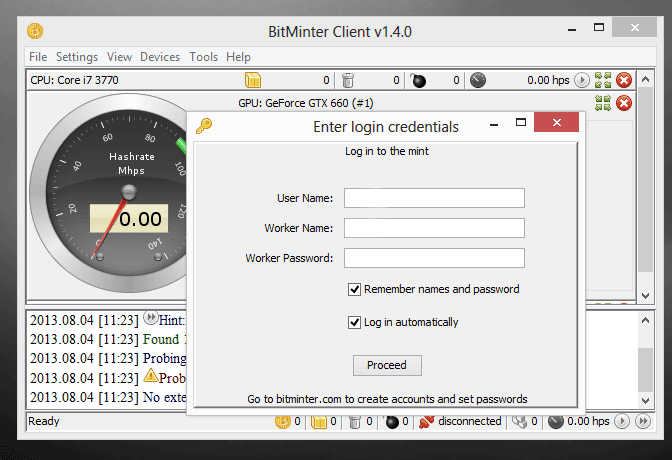Click the devices panel scrollbar thumb
Image resolution: width=672 pixels, height=460 pixels.
point(645,179)
